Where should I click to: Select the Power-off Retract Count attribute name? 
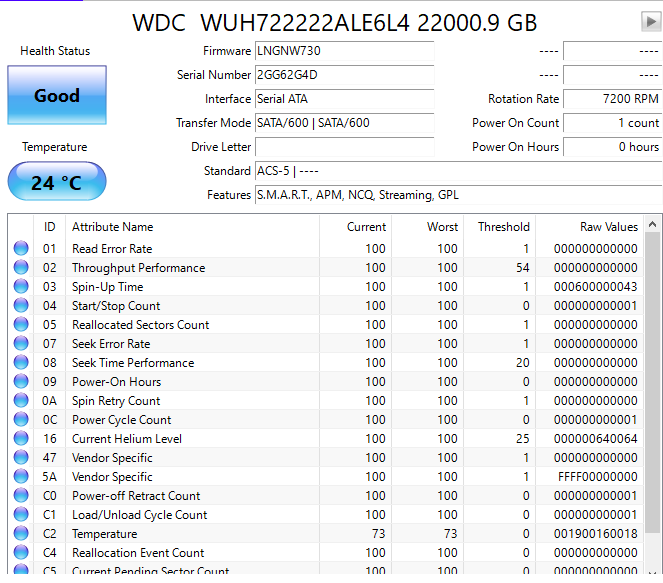coord(136,496)
